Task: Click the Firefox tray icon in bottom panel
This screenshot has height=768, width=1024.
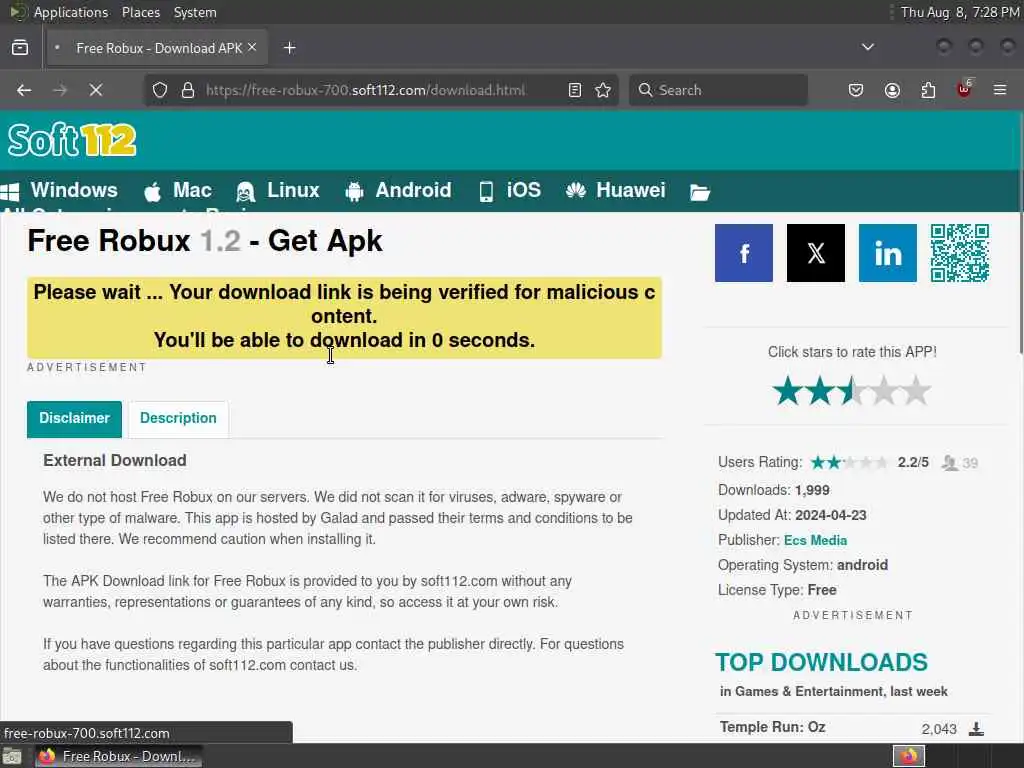Action: click(x=909, y=756)
